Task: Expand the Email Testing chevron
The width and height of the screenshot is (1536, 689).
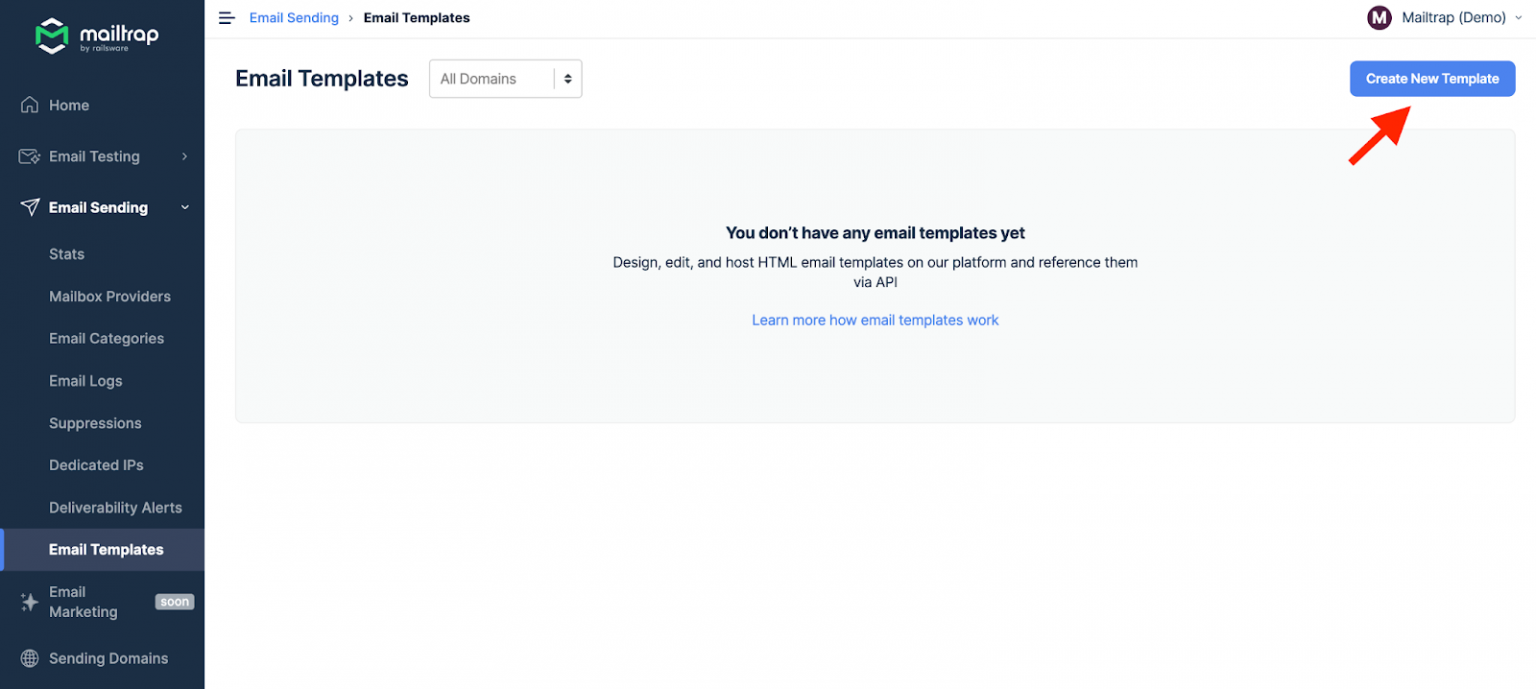Action: (x=185, y=157)
